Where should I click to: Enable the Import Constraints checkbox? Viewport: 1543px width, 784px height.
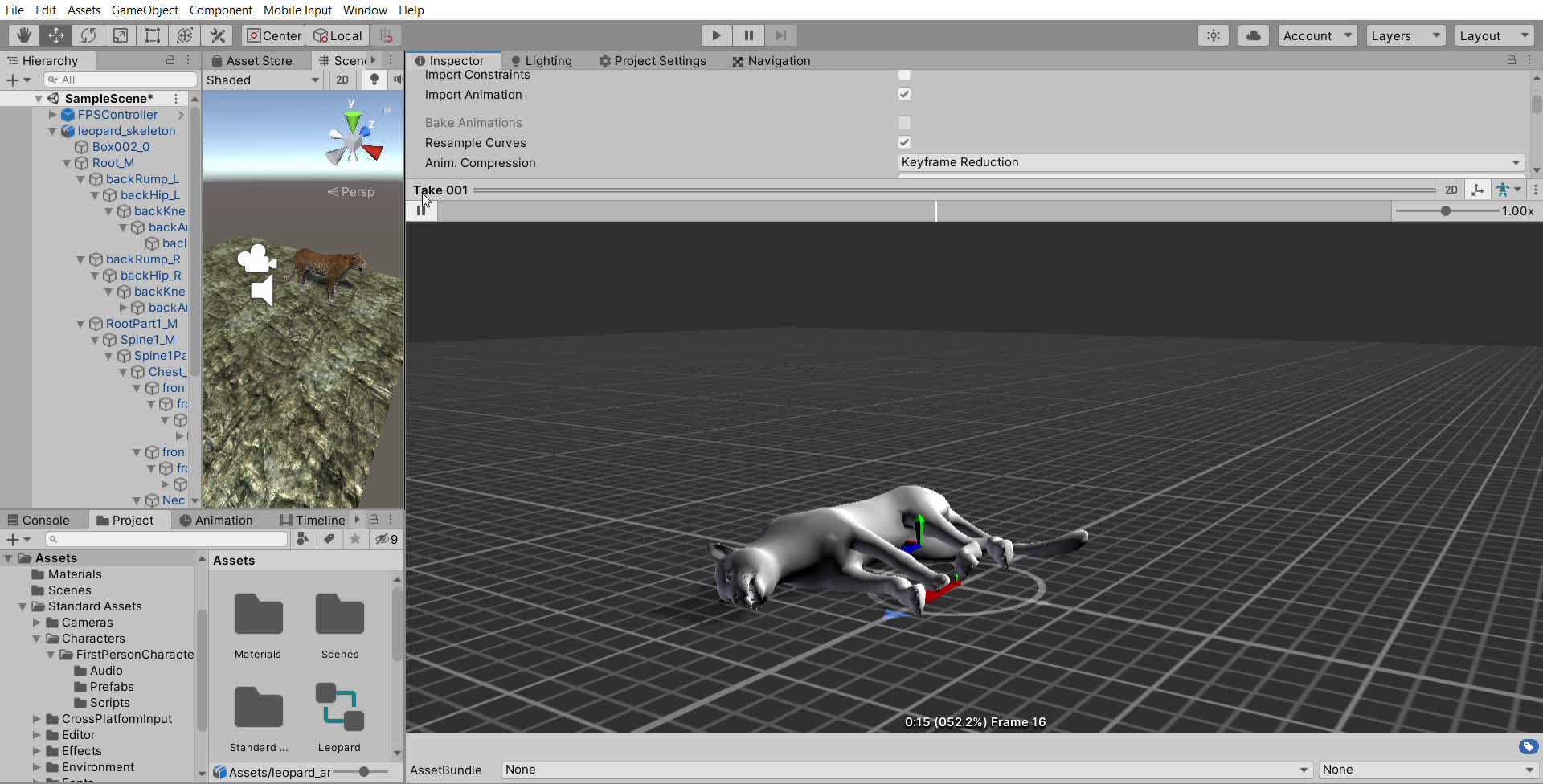(905, 75)
